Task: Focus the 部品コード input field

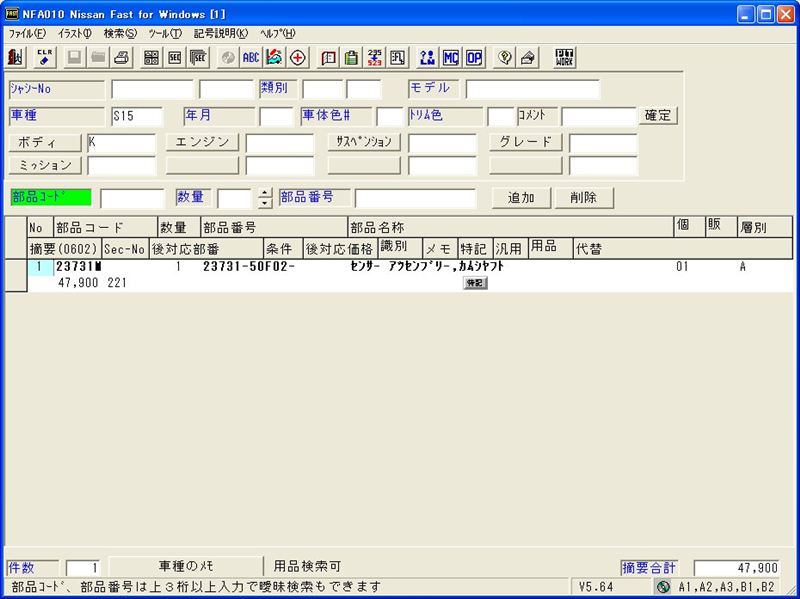Action: click(x=133, y=198)
